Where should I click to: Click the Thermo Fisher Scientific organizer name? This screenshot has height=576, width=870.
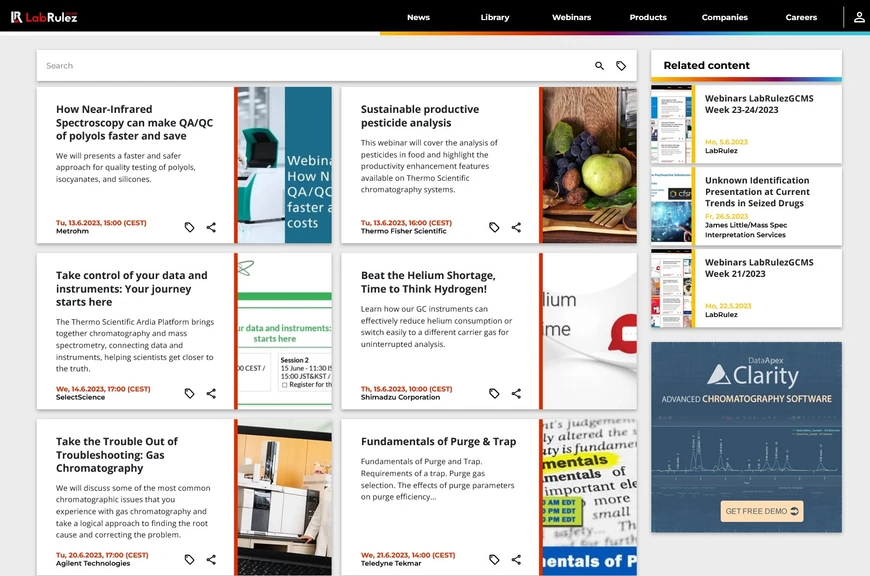403,231
